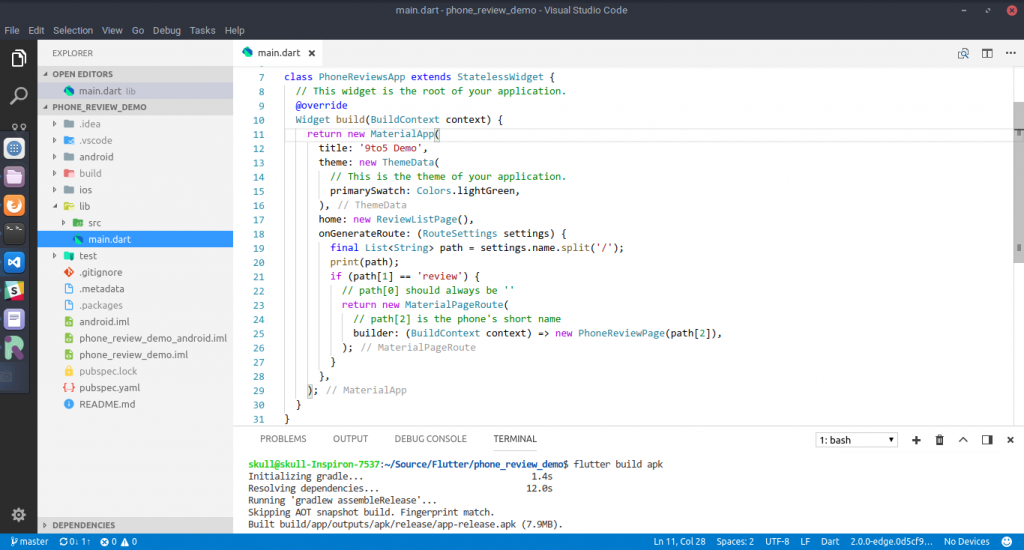Maximize the panel with the up chevron
1024x550 pixels.
[963, 440]
